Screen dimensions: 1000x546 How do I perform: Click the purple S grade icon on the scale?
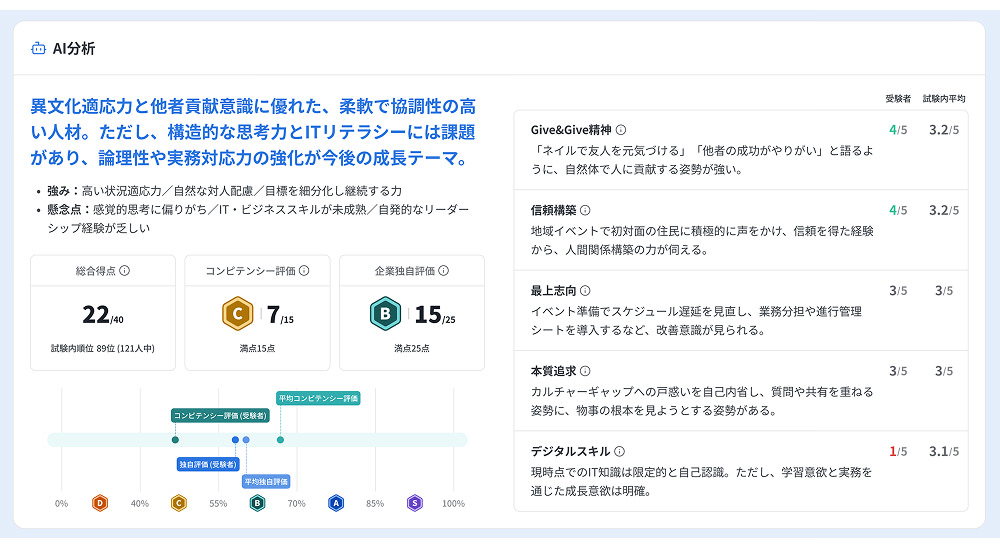pyautogui.click(x=415, y=503)
